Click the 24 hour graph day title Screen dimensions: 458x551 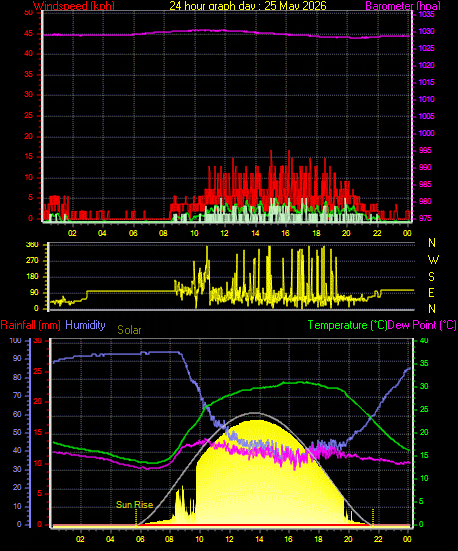coord(248,6)
